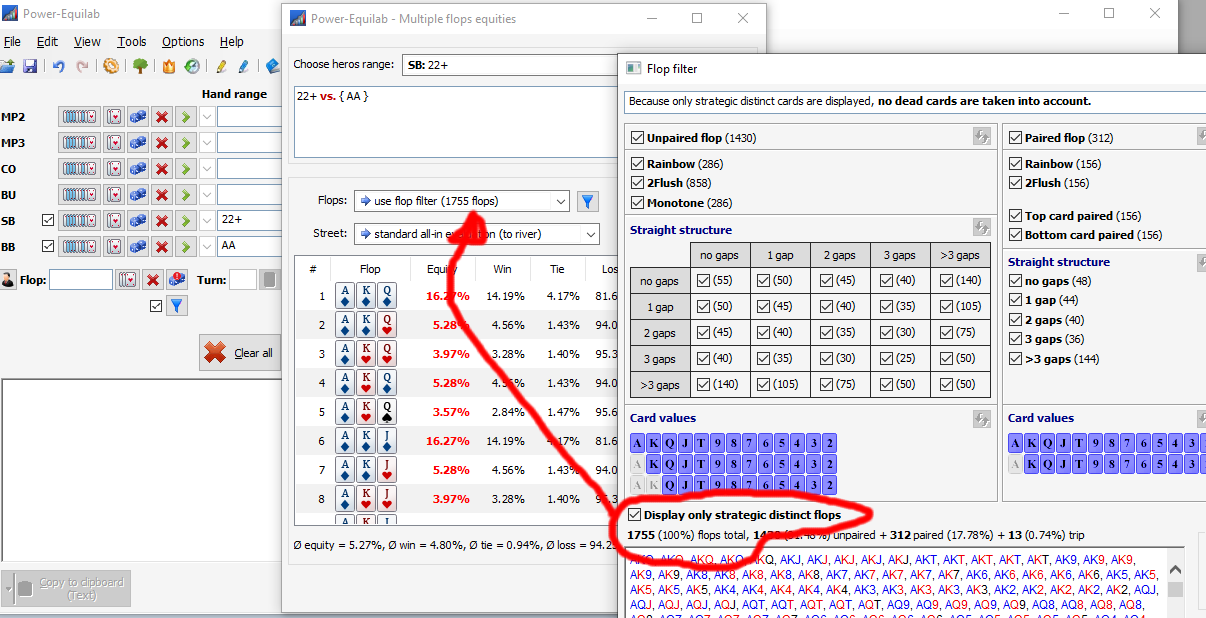Click Win column header in results table
The width and height of the screenshot is (1206, 618).
click(502, 269)
